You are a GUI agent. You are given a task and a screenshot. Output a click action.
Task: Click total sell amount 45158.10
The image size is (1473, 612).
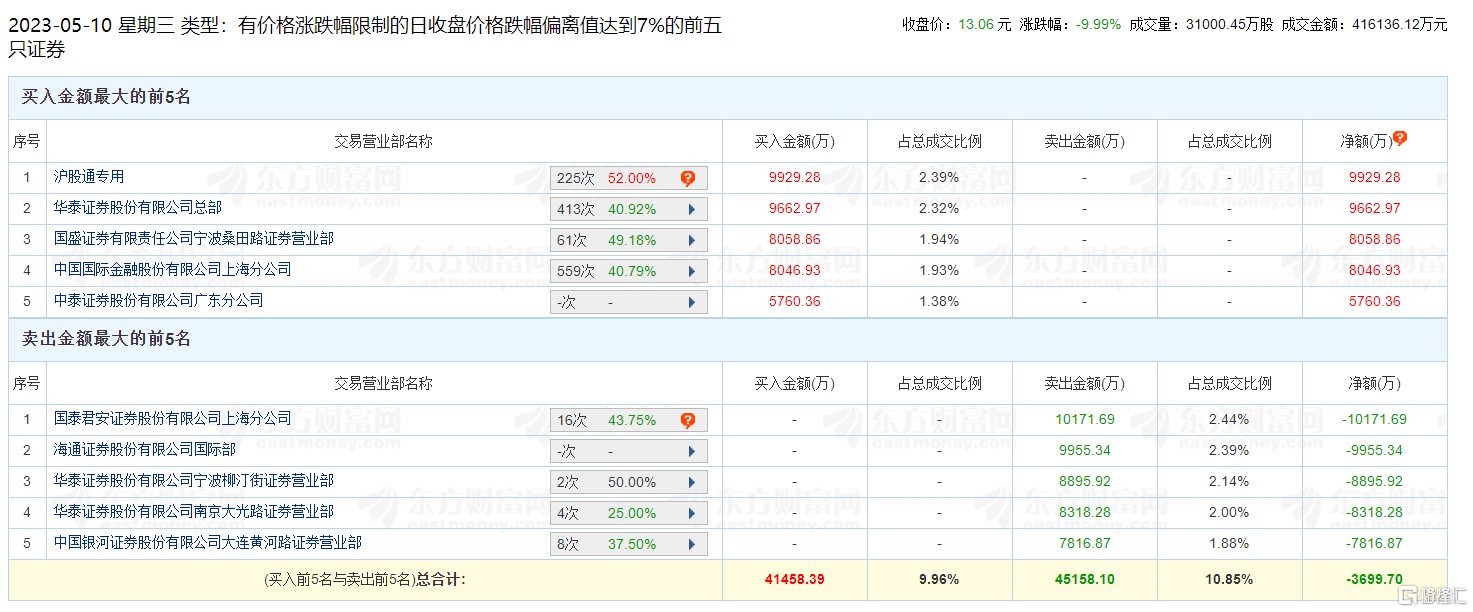pyautogui.click(x=1085, y=580)
